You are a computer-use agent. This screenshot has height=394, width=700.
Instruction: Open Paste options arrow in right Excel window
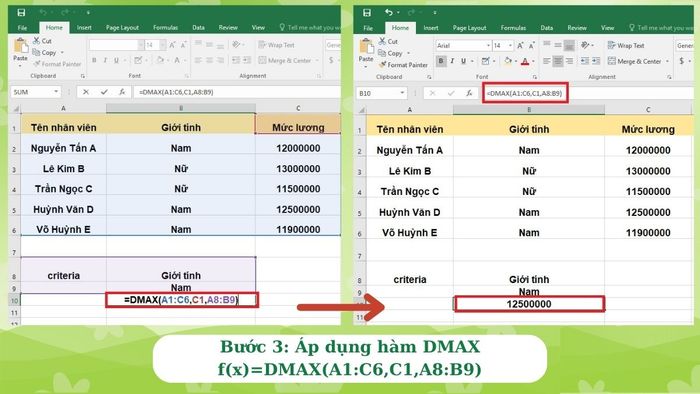(366, 66)
